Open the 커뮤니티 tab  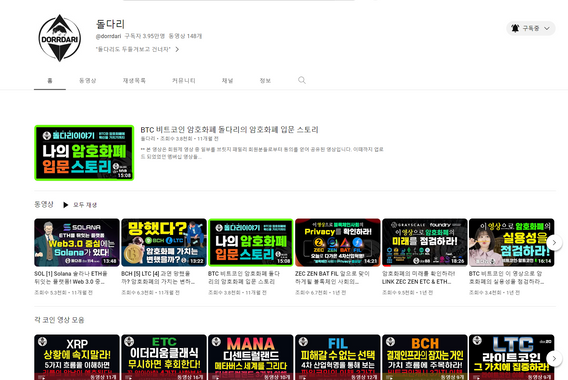184,80
